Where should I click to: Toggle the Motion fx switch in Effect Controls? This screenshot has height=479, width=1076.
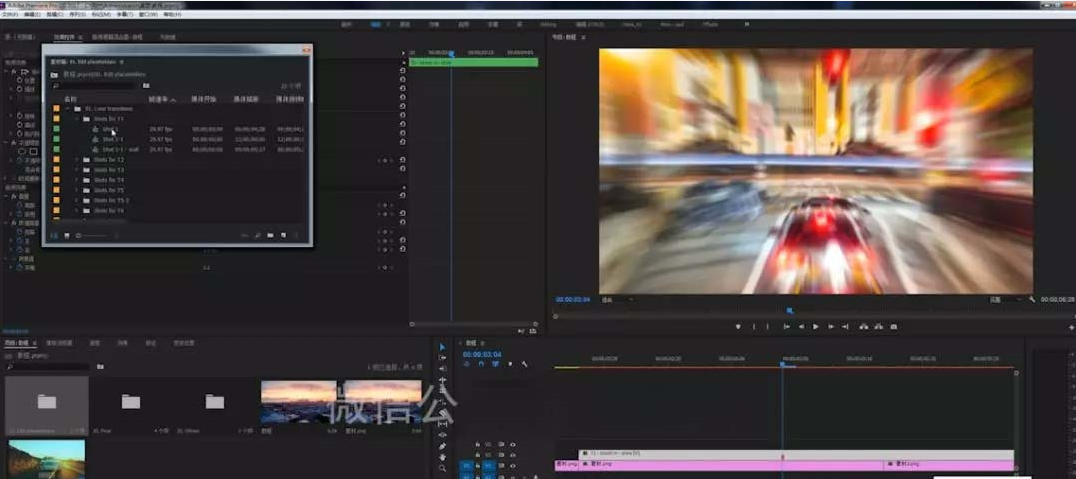pyautogui.click(x=14, y=71)
